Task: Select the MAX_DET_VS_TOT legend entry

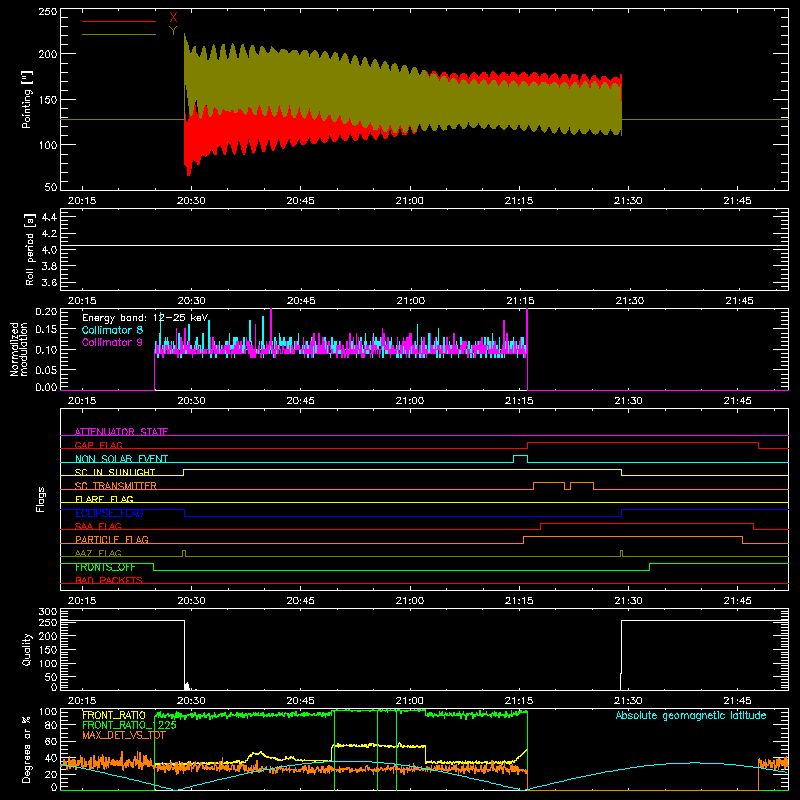Action: tap(124, 735)
